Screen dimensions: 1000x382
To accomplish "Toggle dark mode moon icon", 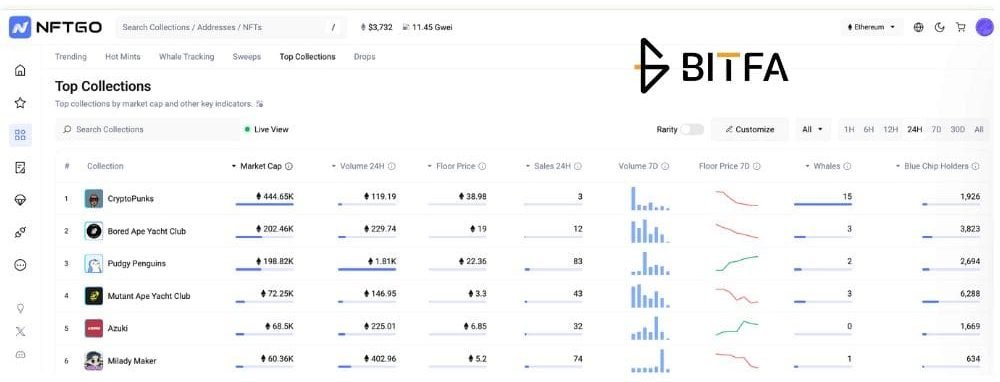I will [939, 27].
